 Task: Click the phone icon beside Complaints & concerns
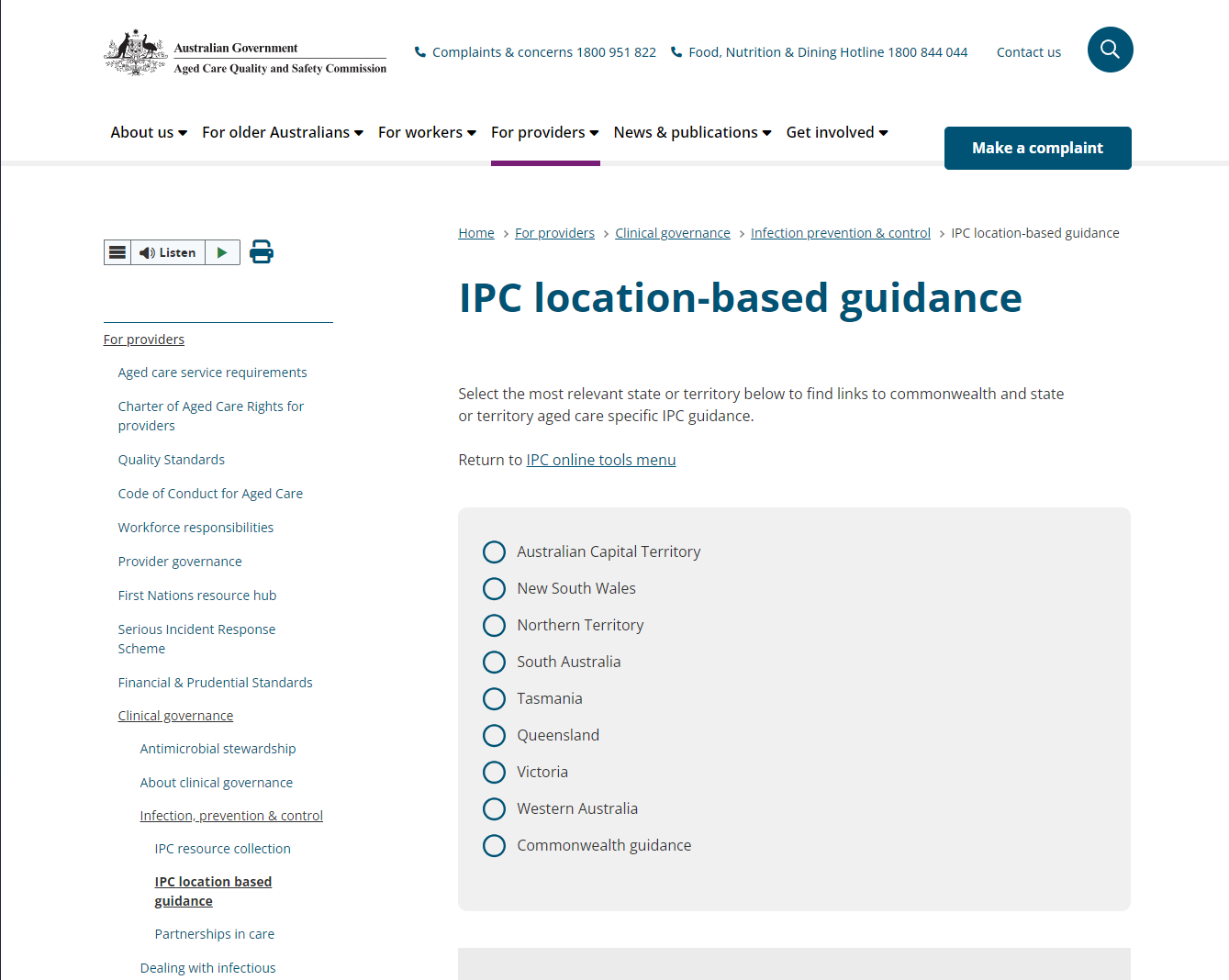coord(420,52)
